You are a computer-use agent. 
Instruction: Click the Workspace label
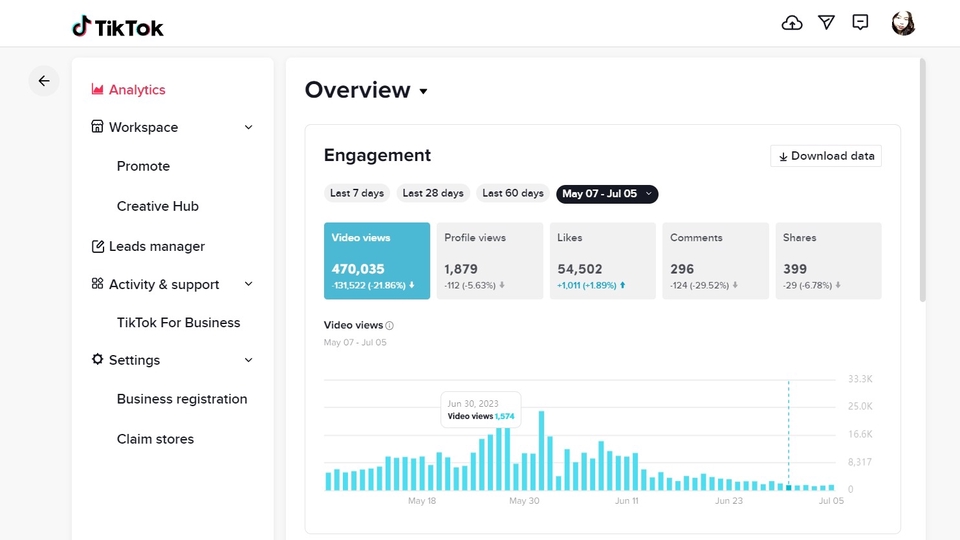click(143, 127)
